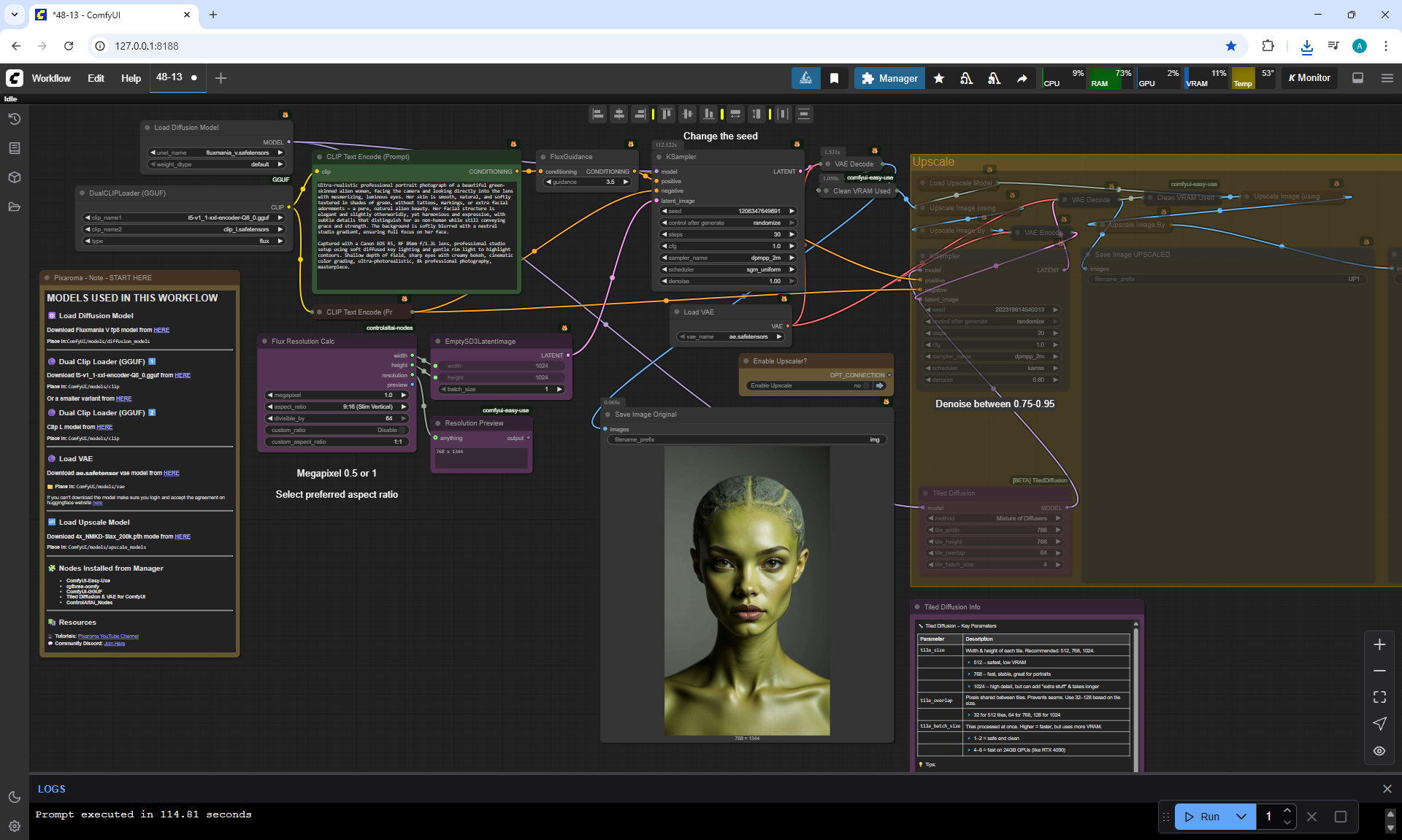Open the queue history sidebar icon
1402x840 pixels.
click(15, 119)
